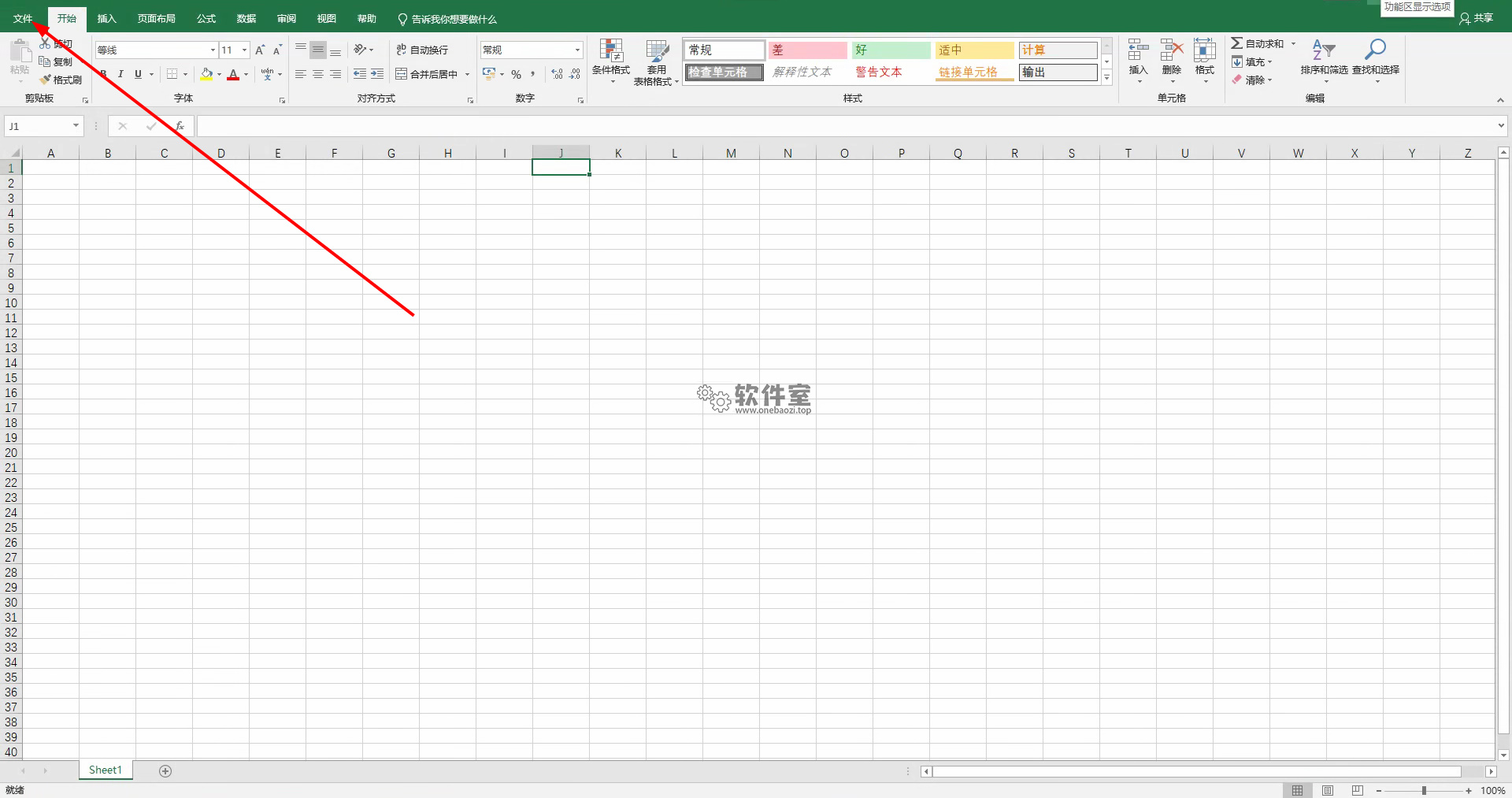Click inside the formula bar input
The width and height of the screenshot is (1512, 798).
tap(847, 126)
